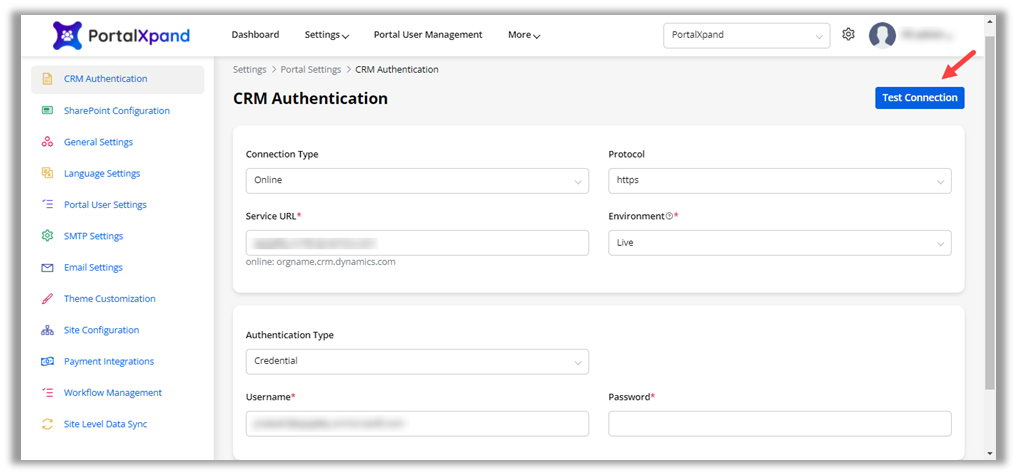1017x475 pixels.
Task: Expand the Authentication Type dropdown
Action: [x=417, y=361]
